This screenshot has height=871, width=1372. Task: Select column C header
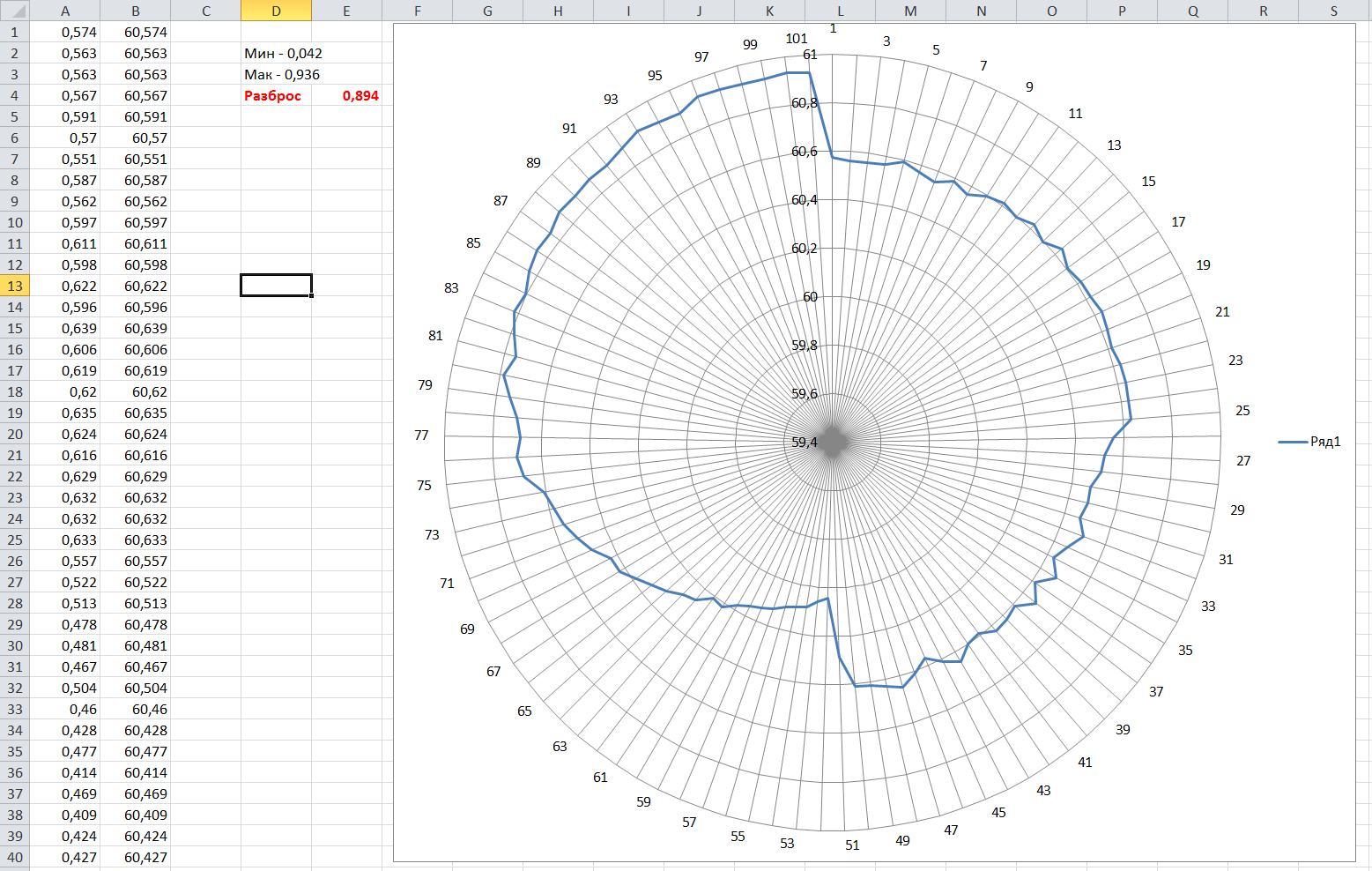(x=206, y=11)
